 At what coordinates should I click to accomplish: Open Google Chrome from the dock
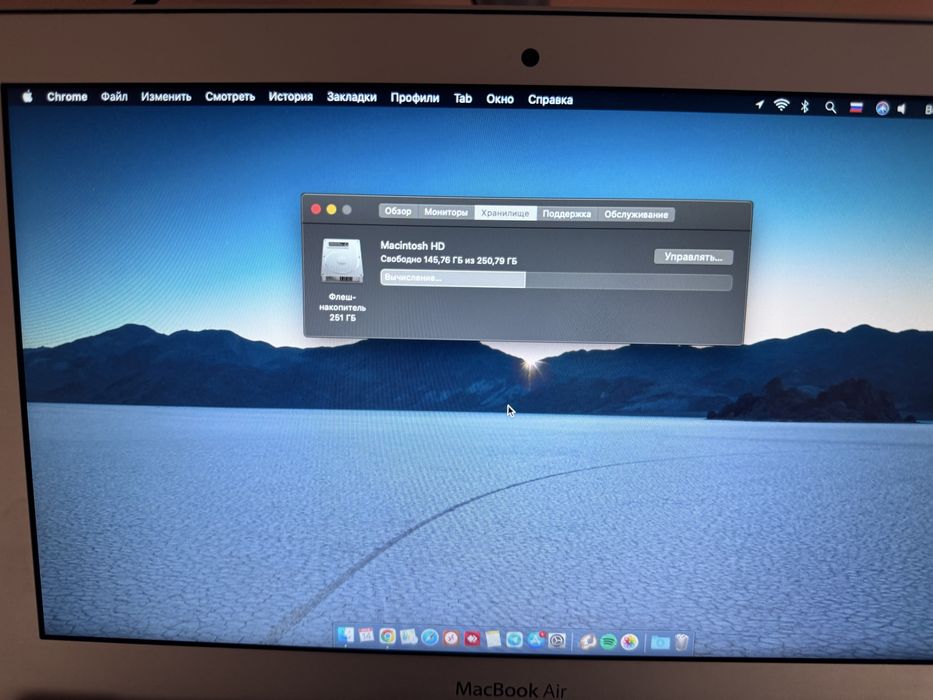387,637
